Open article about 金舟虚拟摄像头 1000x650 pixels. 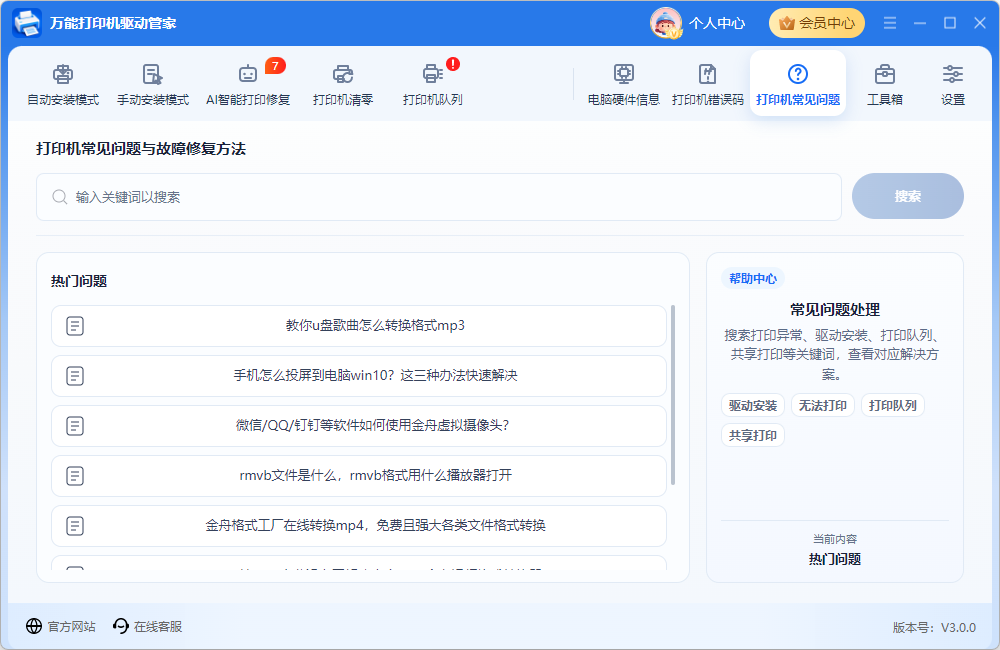pos(359,425)
